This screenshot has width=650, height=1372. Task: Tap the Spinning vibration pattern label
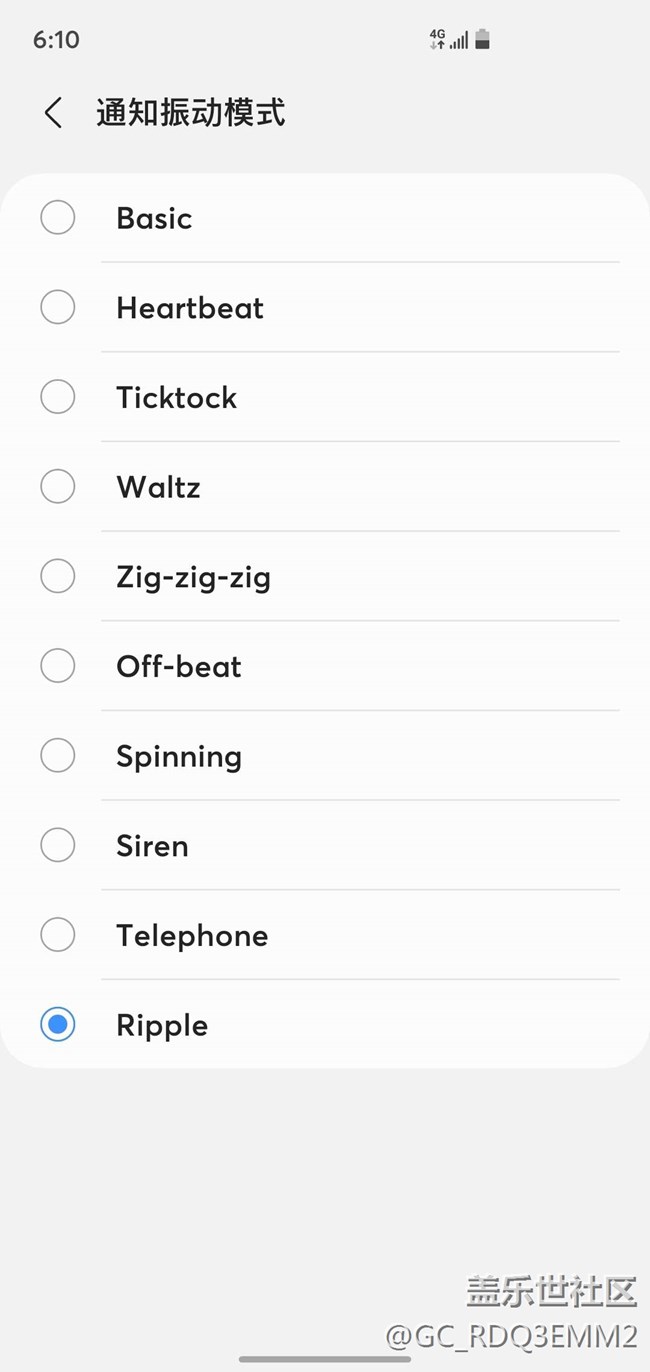click(179, 757)
